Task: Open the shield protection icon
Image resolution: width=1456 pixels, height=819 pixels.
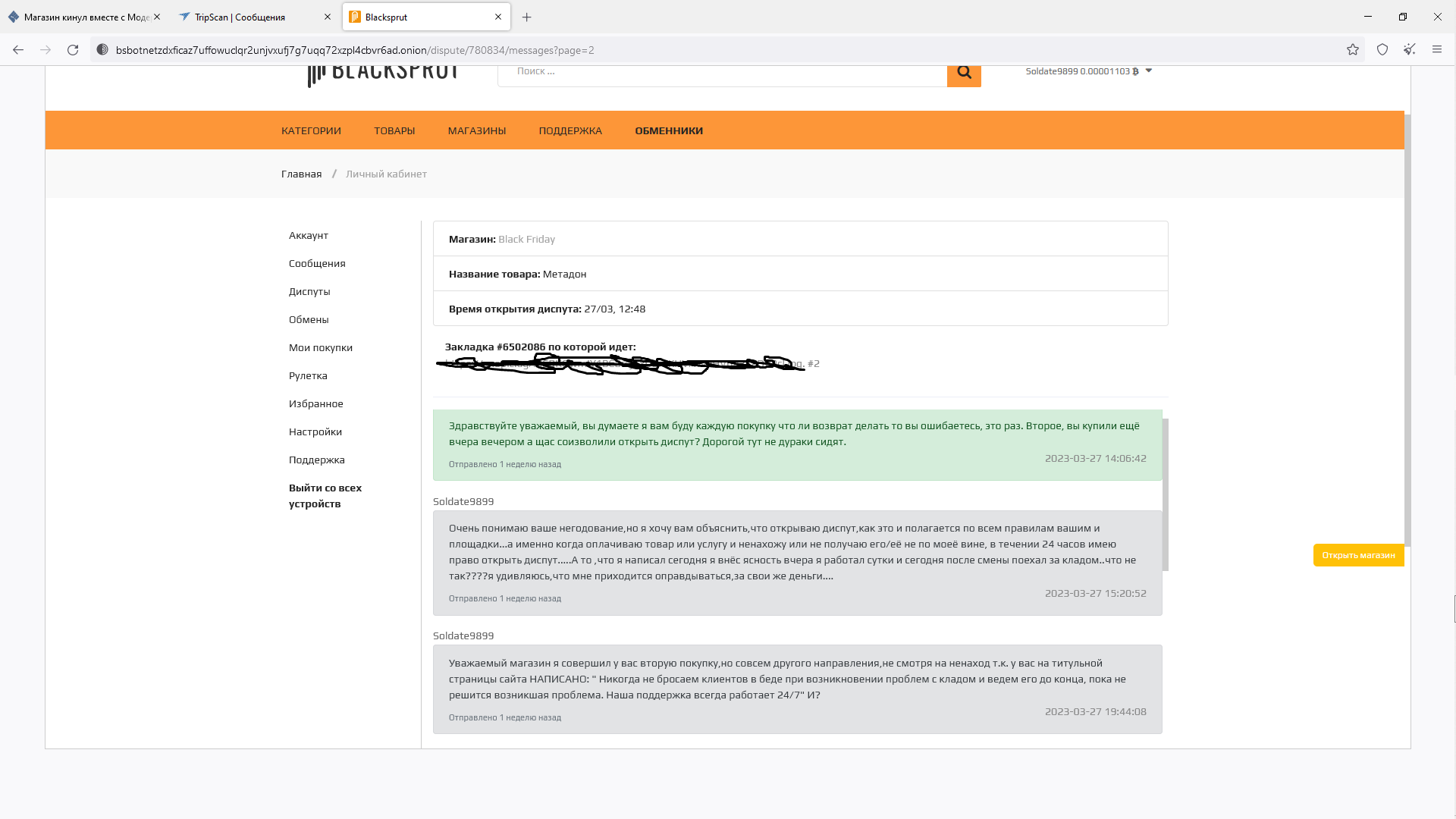Action: 1382,50
